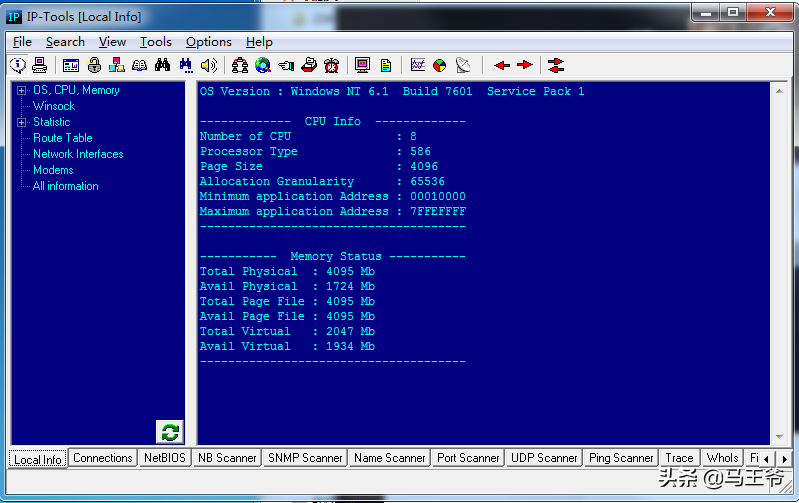The image size is (799, 503).
Task: Switch to the Trace tab
Action: [679, 458]
